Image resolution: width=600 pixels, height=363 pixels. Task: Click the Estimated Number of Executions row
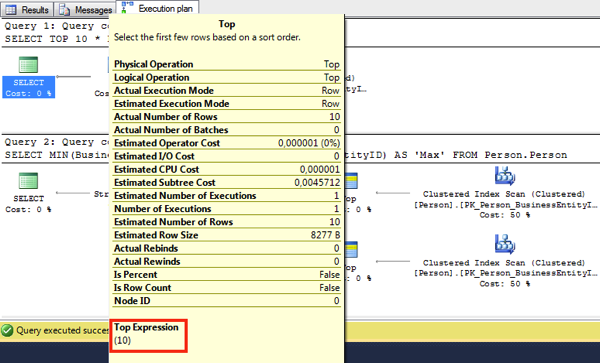click(x=227, y=195)
